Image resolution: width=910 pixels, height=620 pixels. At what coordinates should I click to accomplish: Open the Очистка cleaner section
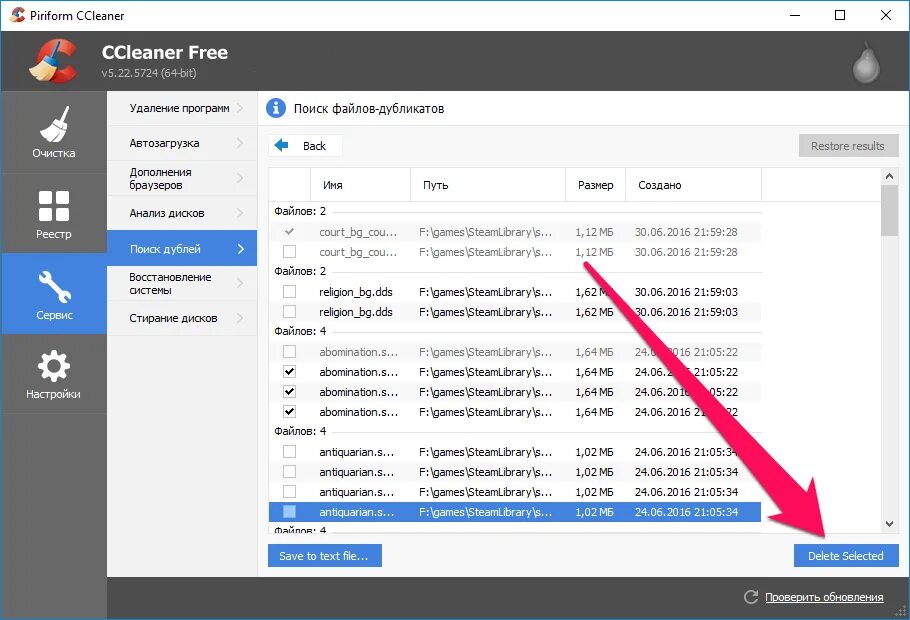click(x=53, y=132)
